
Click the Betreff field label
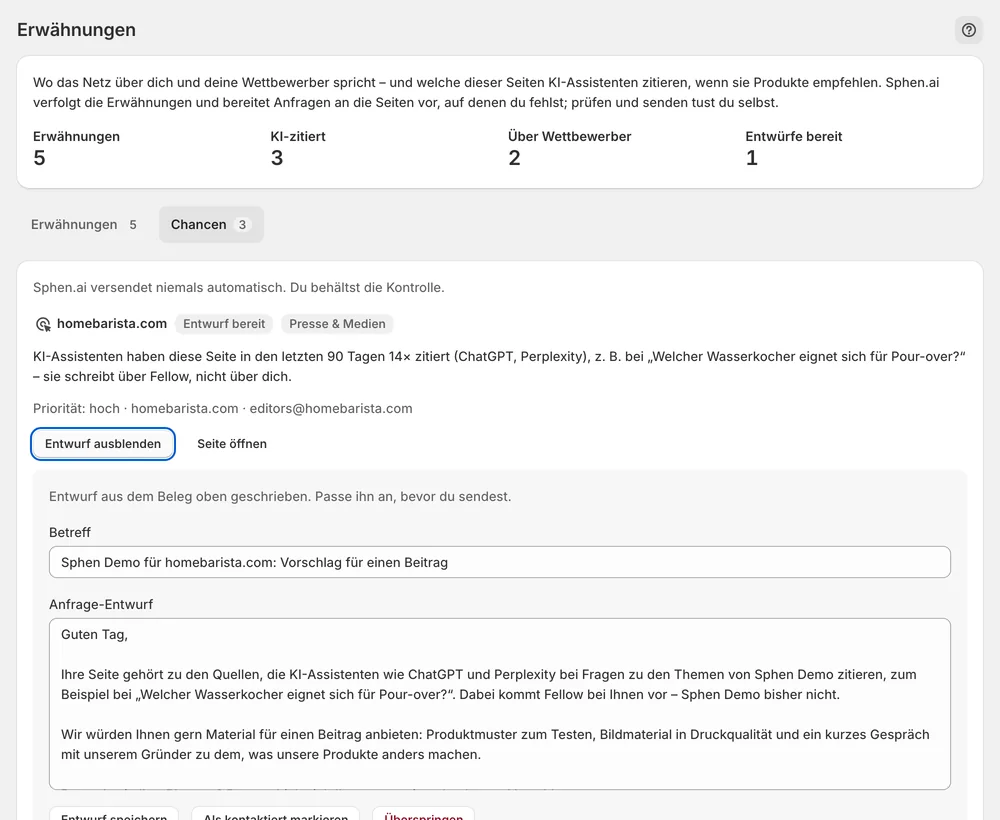70,532
